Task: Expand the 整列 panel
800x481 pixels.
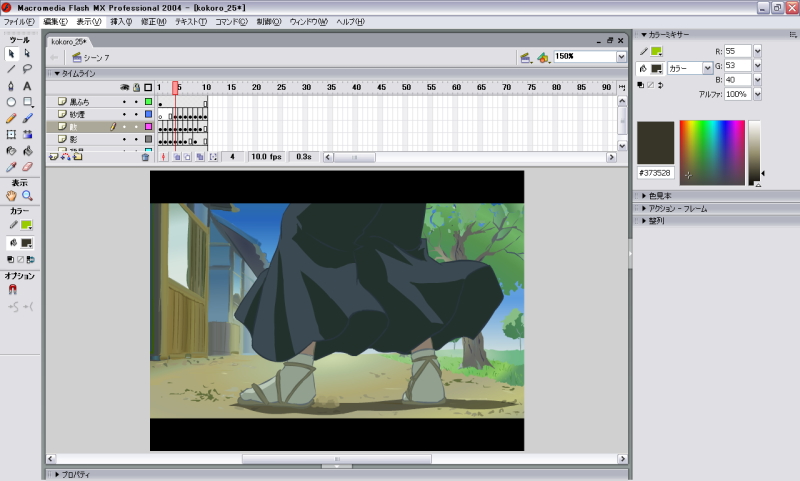Action: point(644,221)
